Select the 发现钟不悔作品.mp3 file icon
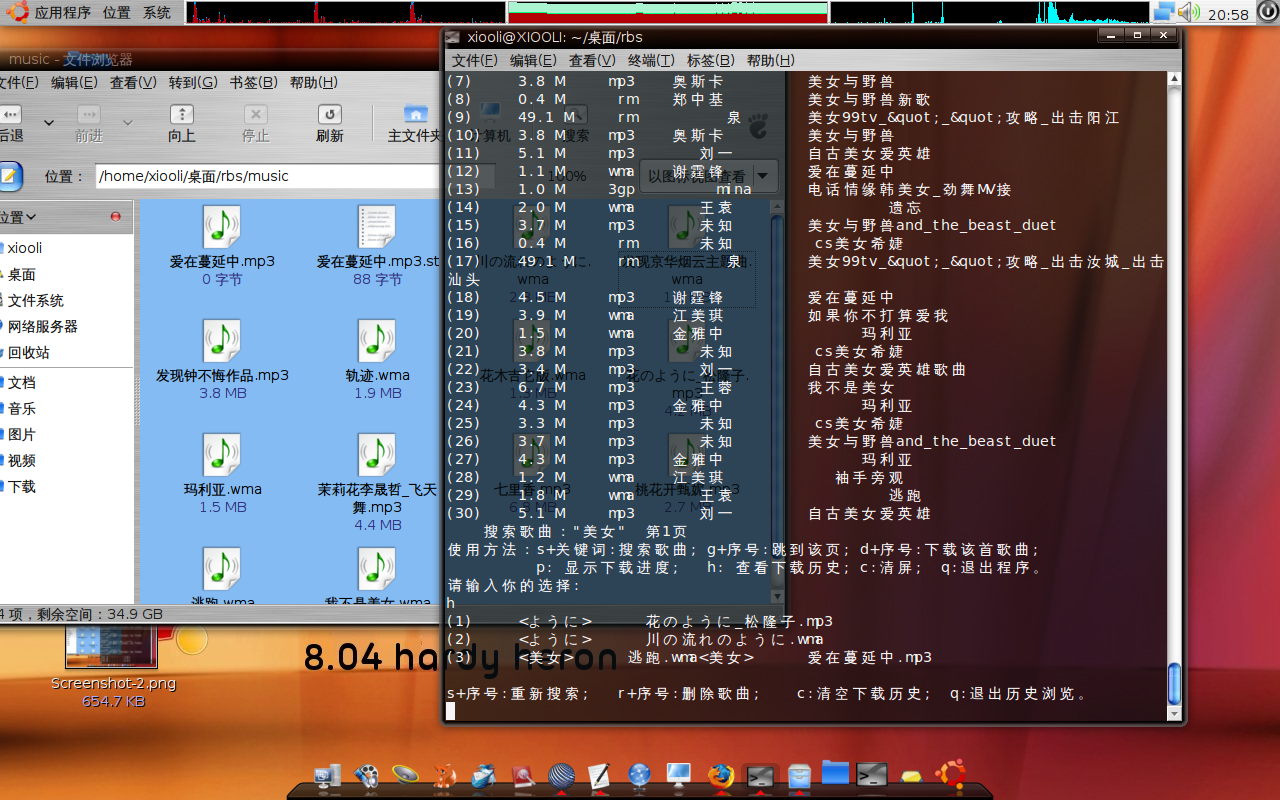Image resolution: width=1280 pixels, height=800 pixels. (x=221, y=340)
